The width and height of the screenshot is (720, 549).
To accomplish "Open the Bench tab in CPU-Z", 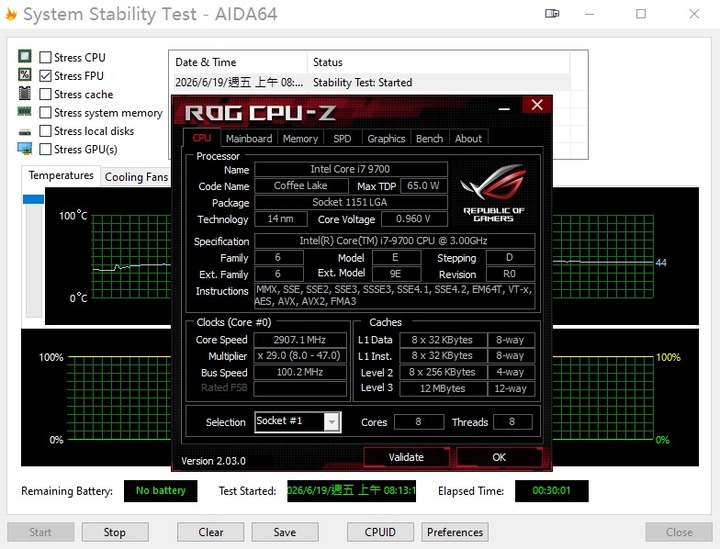I will pyautogui.click(x=429, y=139).
